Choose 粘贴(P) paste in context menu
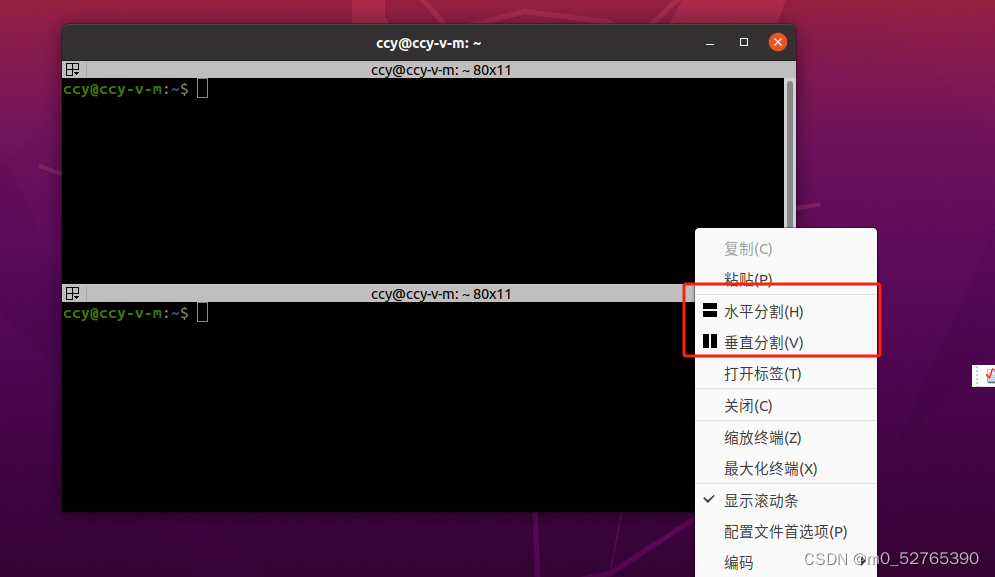Screen dimensions: 995x577 coord(786,279)
